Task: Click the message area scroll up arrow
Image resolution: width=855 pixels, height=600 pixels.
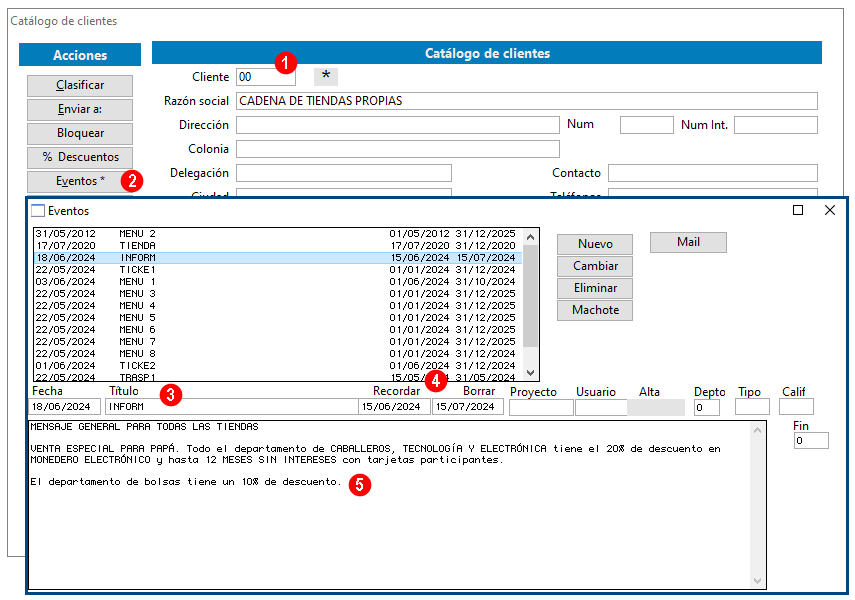Action: pyautogui.click(x=757, y=430)
